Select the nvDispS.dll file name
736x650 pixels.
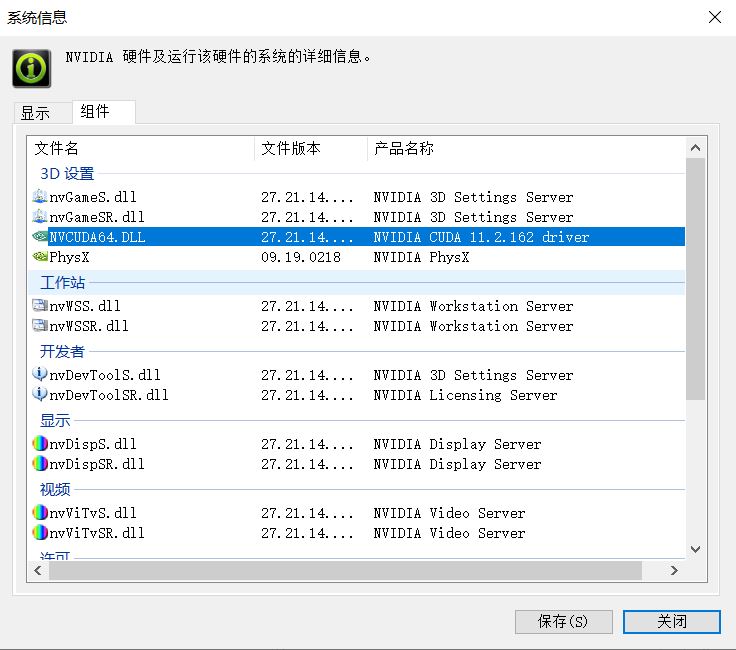pyautogui.click(x=93, y=444)
